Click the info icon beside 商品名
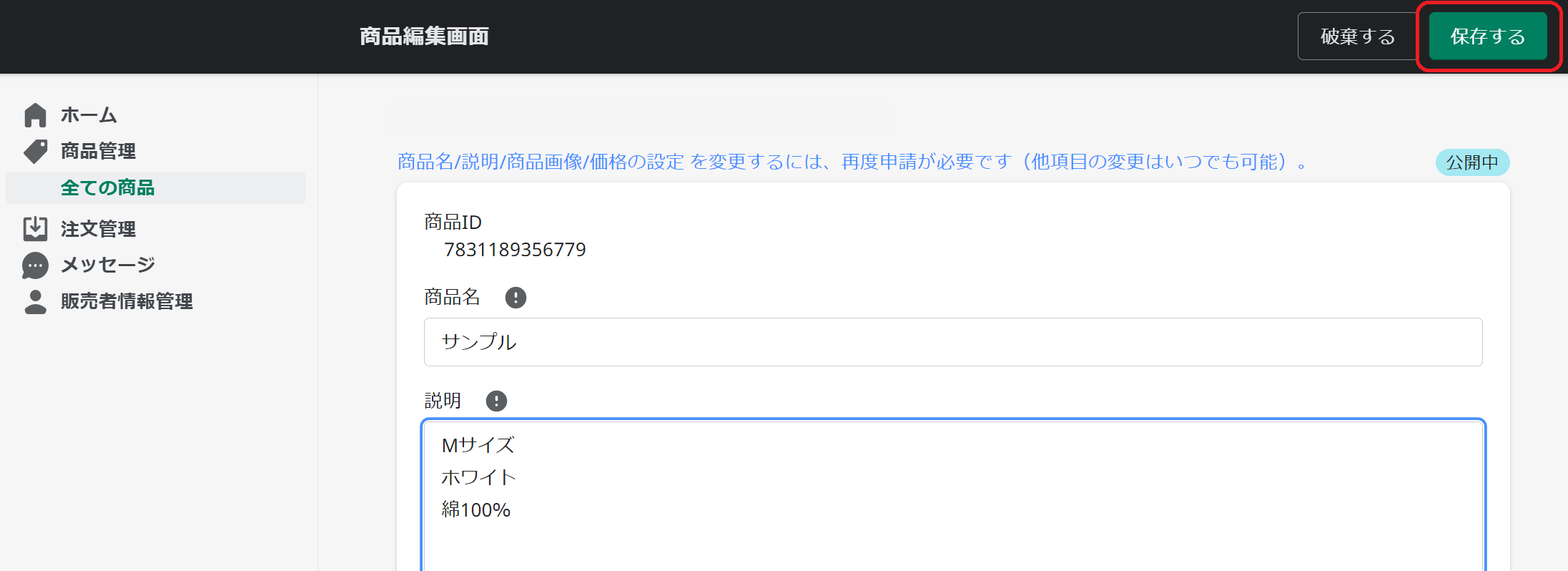1568x571 pixels. (516, 298)
